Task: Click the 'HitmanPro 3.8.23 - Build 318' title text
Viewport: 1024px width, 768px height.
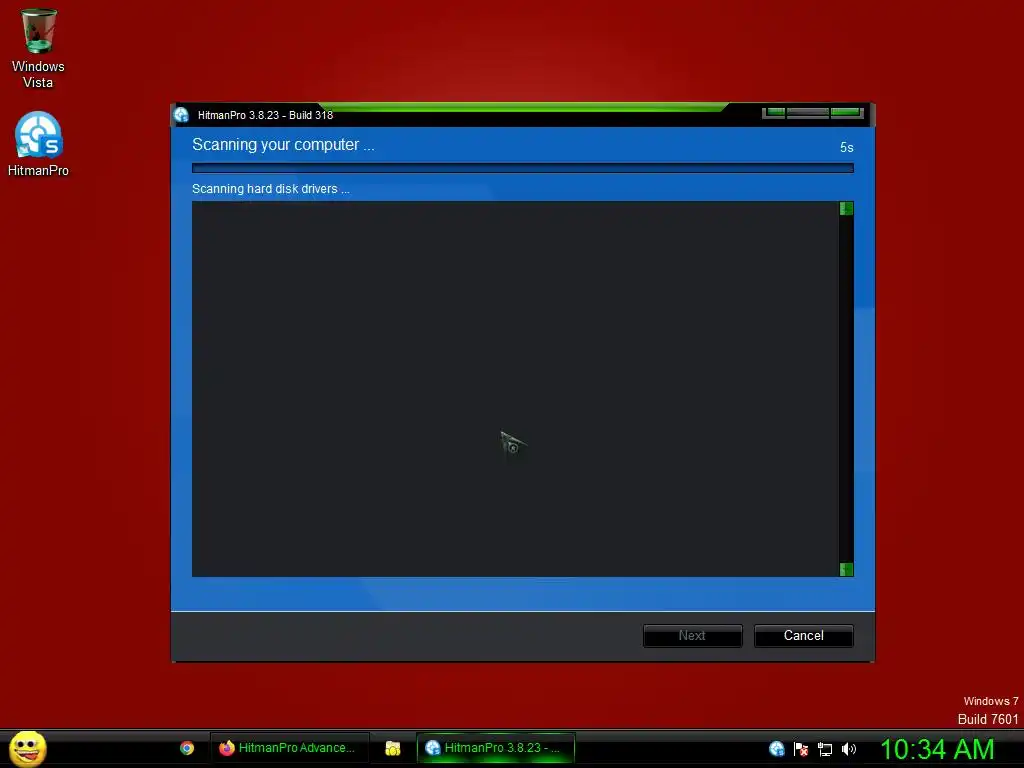Action: [x=265, y=115]
